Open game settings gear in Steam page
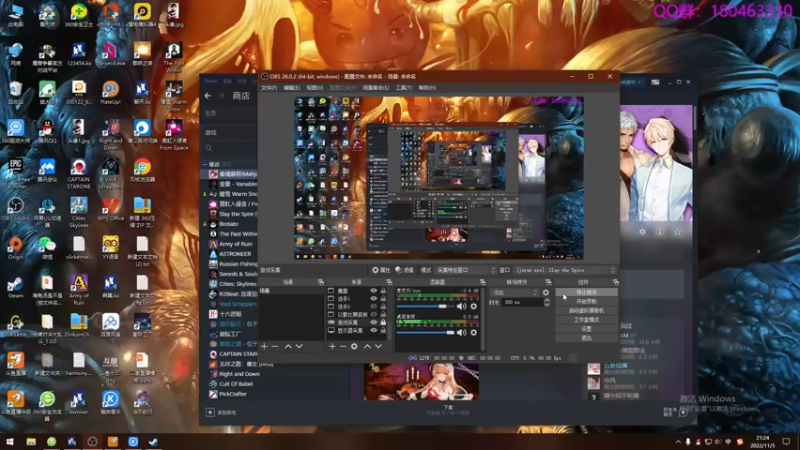The width and height of the screenshot is (800, 450). (642, 232)
